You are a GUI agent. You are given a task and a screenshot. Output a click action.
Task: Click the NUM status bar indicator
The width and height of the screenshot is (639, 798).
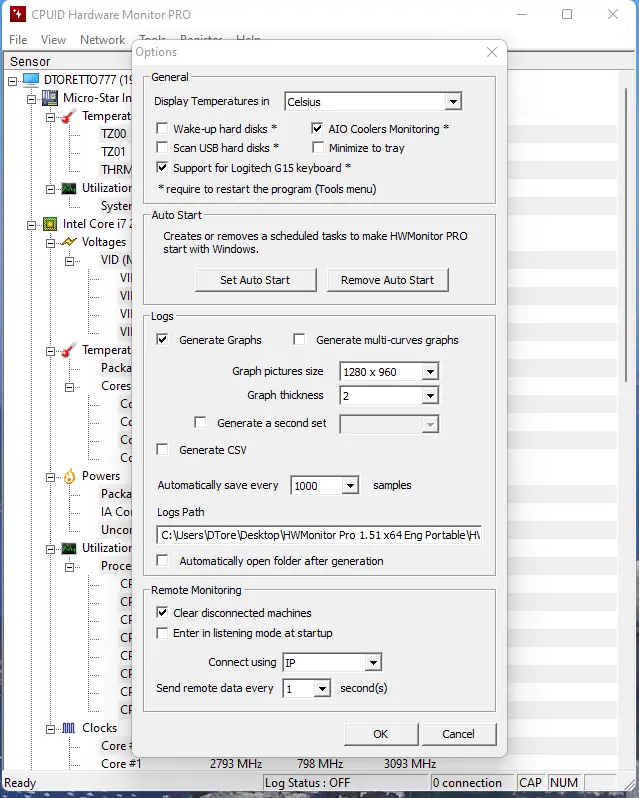click(x=564, y=783)
